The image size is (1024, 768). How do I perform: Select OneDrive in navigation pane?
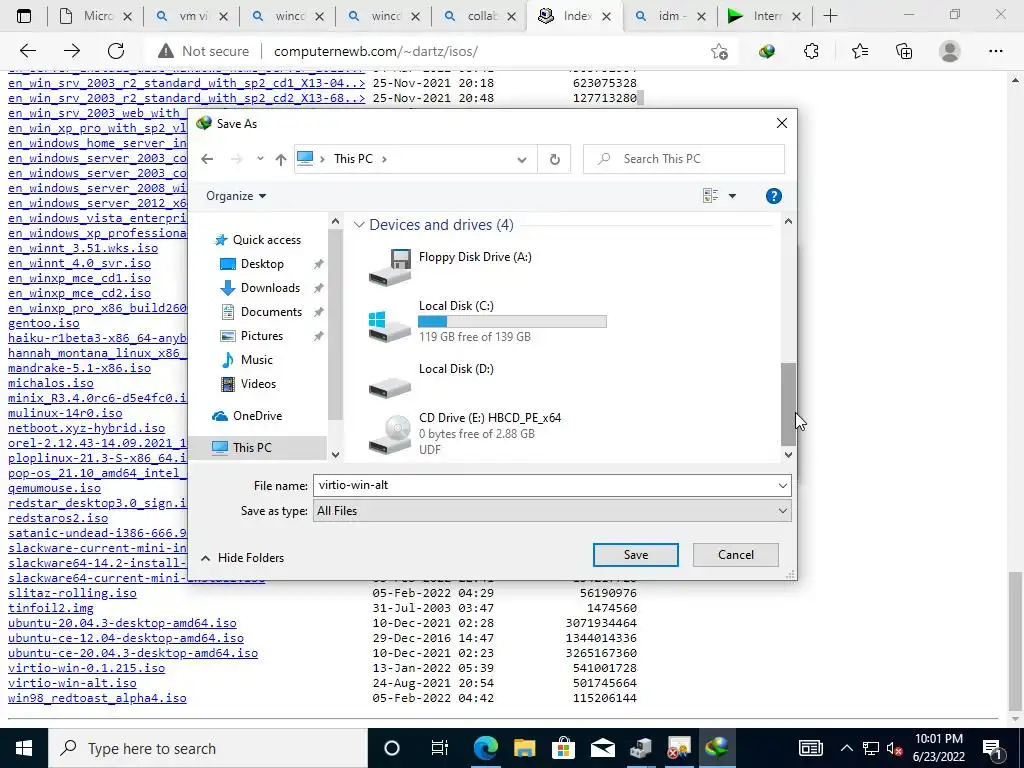pos(257,416)
